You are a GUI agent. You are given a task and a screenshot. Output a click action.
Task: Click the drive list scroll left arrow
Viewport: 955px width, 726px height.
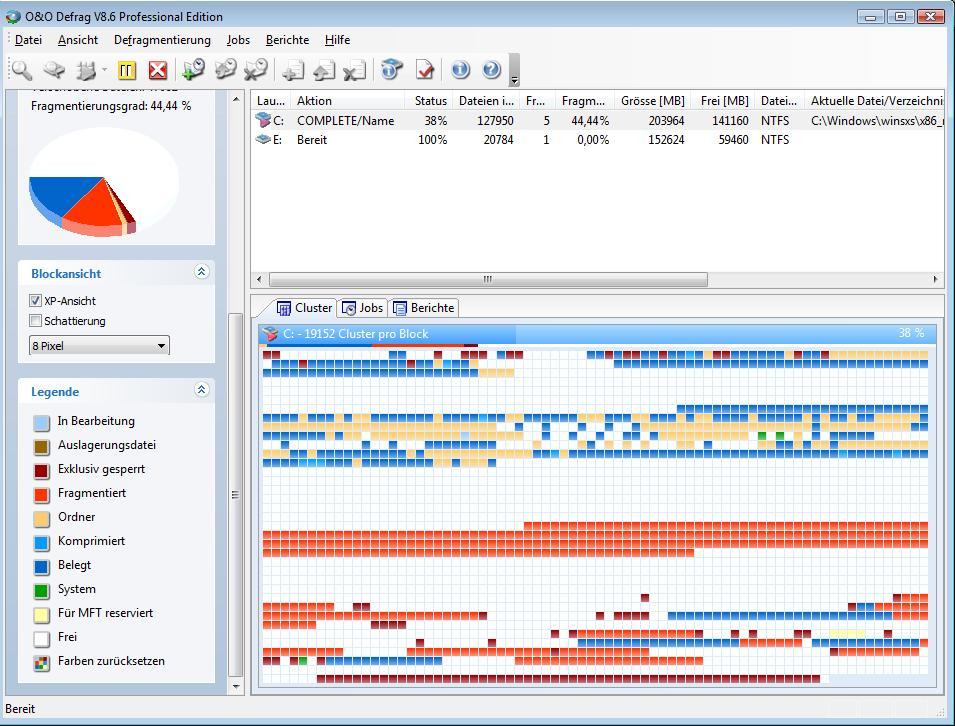click(x=259, y=279)
